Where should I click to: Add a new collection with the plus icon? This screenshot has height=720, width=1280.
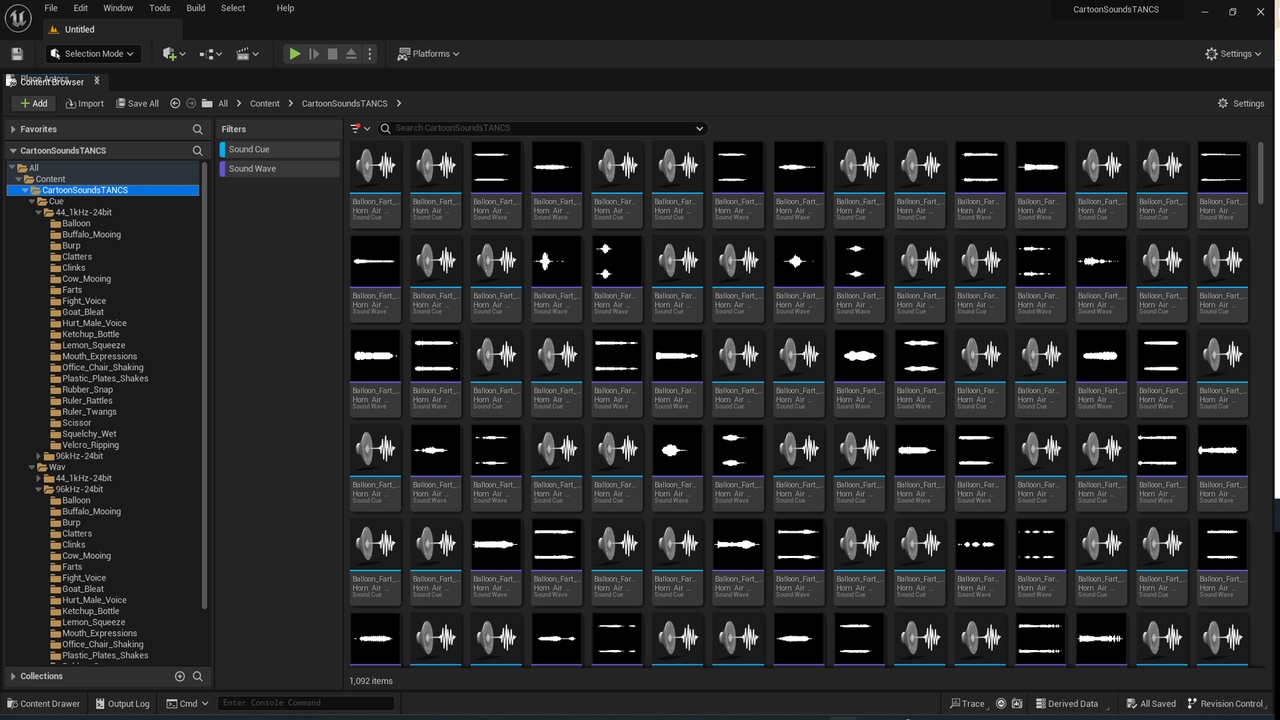[180, 676]
